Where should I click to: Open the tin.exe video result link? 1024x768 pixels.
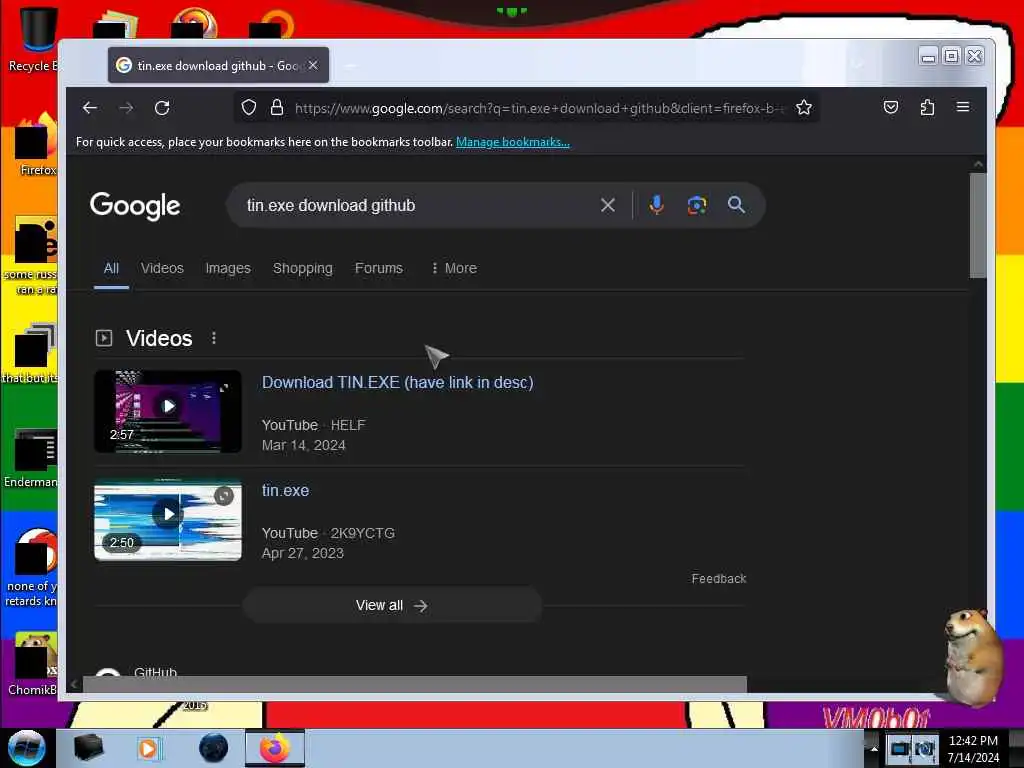tap(285, 490)
